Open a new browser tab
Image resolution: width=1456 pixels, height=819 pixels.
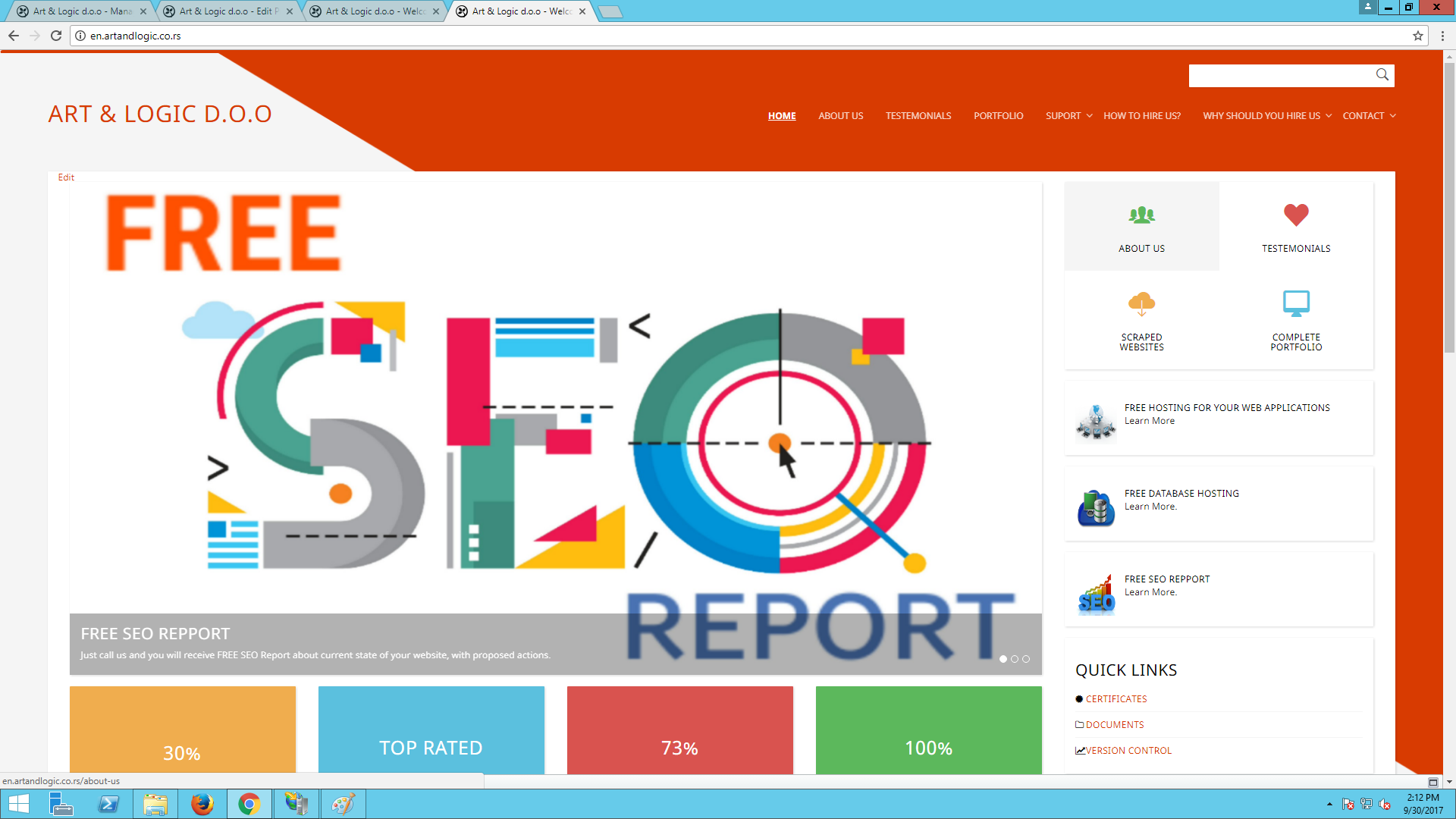click(x=610, y=11)
